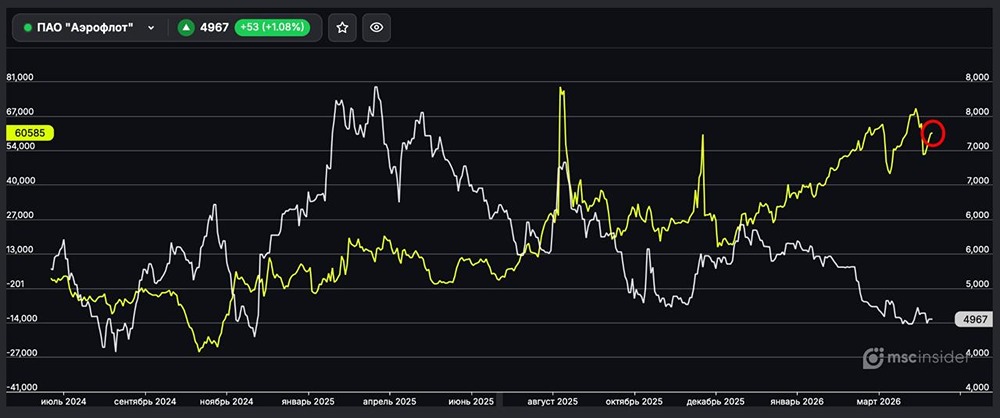Click the июль 2024 date label
Viewport: 1000px width, 418px height.
pos(63,400)
